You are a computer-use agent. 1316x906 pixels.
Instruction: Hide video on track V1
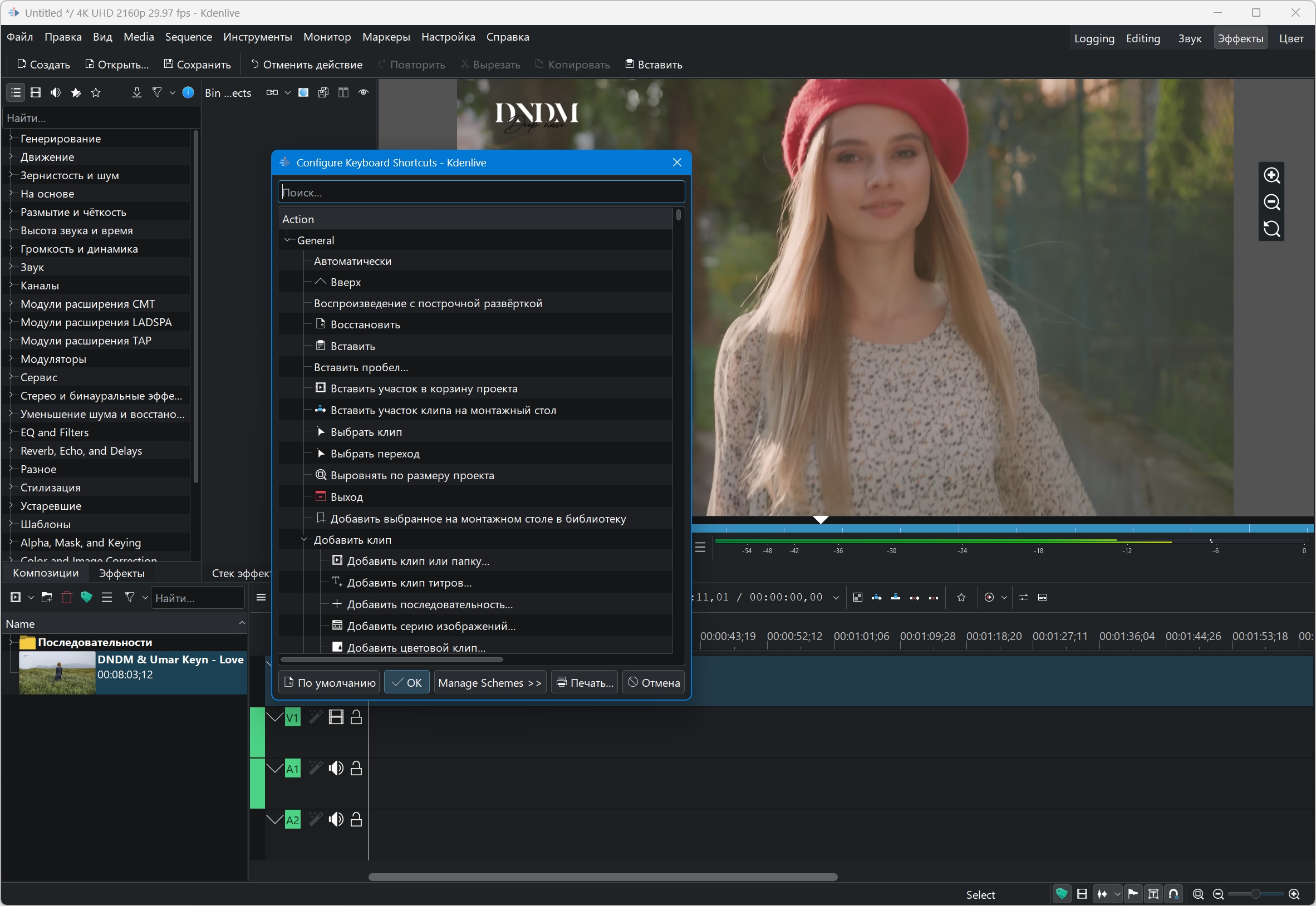[x=336, y=717]
